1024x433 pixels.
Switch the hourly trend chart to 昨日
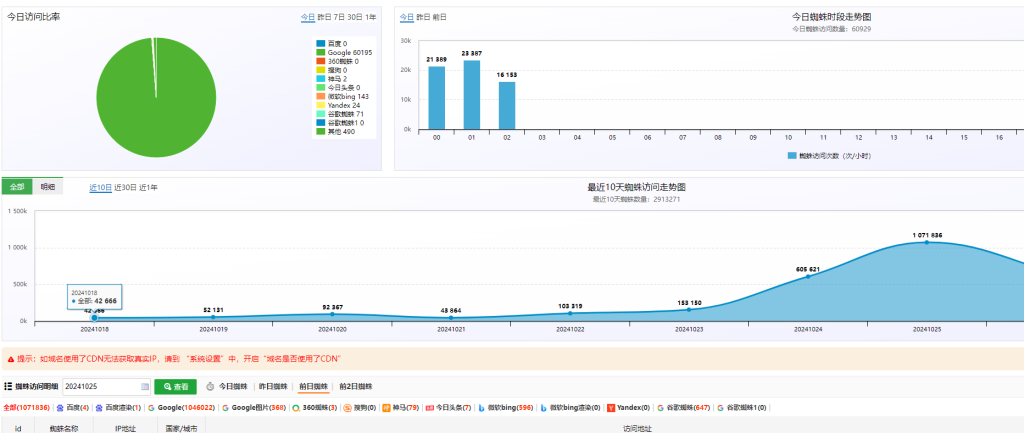point(422,17)
